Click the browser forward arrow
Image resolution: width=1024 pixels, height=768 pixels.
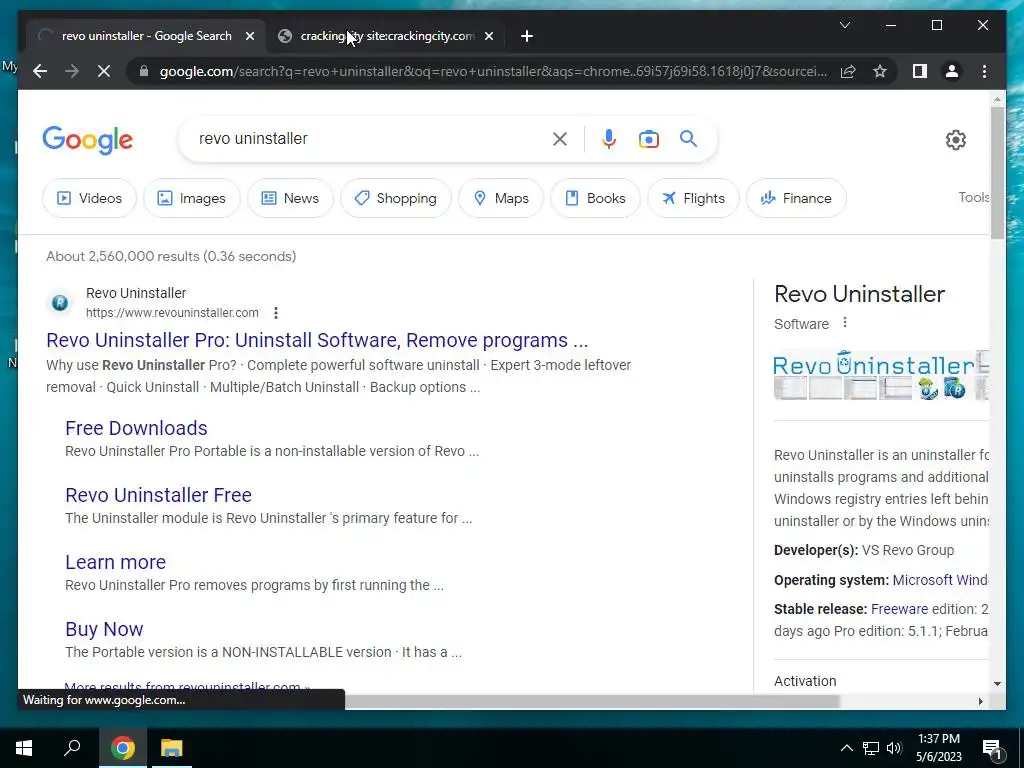point(72,71)
